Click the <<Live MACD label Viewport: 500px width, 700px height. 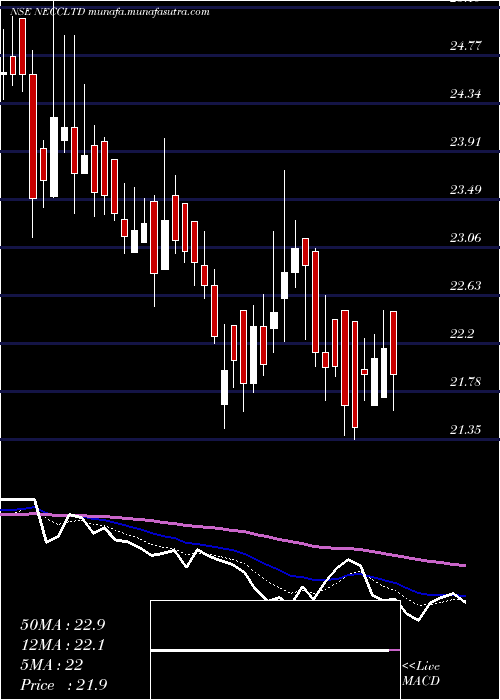point(421,674)
